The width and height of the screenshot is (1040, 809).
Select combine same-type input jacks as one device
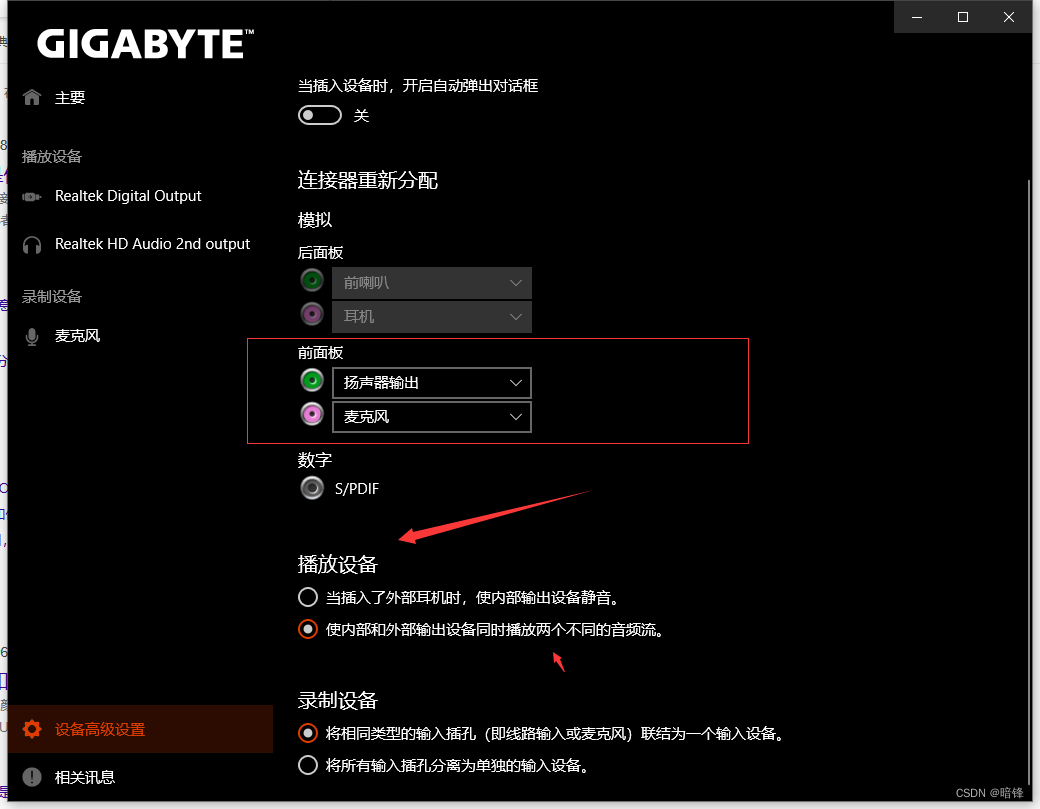point(308,733)
